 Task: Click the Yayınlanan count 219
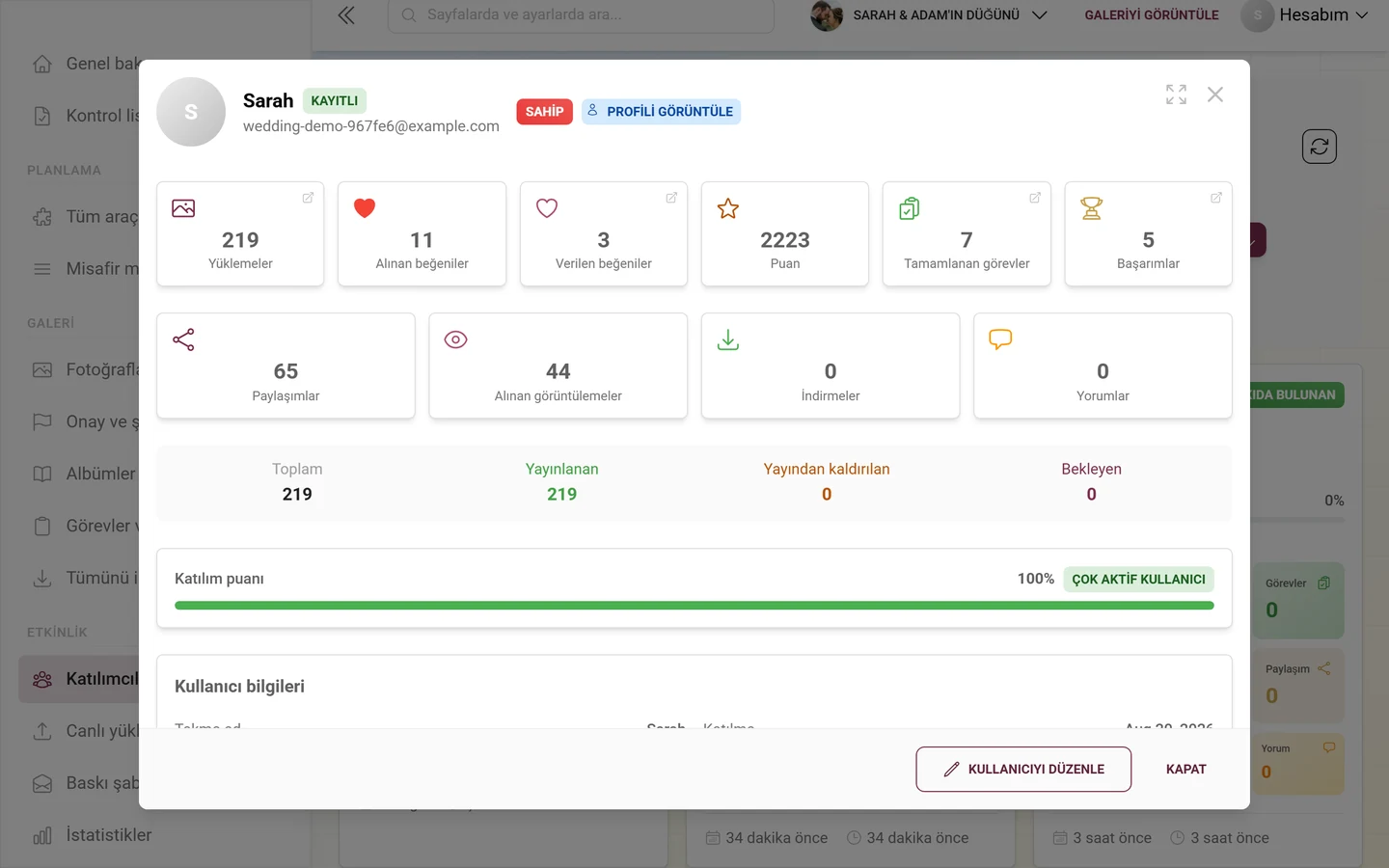[562, 495]
